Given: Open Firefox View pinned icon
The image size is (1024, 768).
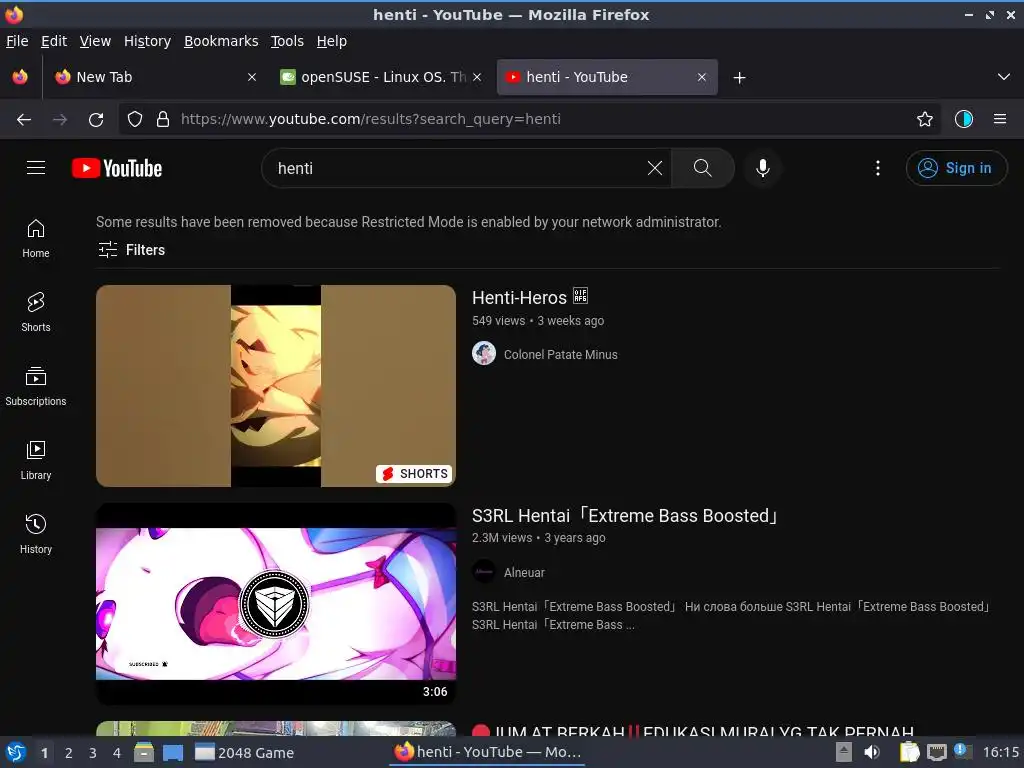Looking at the screenshot, I should (20, 77).
